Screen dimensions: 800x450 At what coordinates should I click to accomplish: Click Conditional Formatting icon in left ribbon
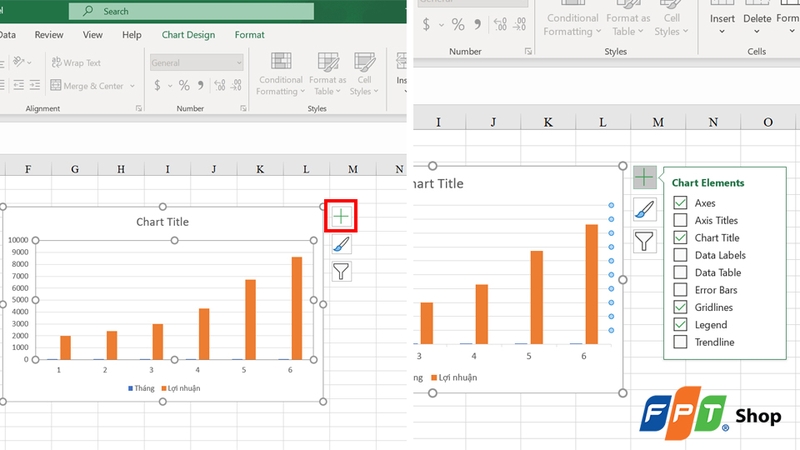(280, 74)
